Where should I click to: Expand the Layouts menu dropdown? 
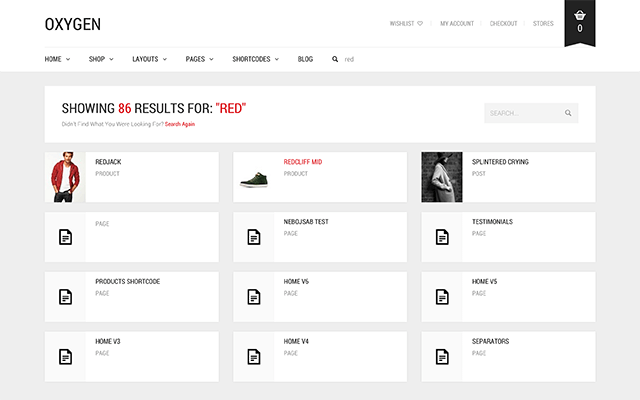[150, 59]
